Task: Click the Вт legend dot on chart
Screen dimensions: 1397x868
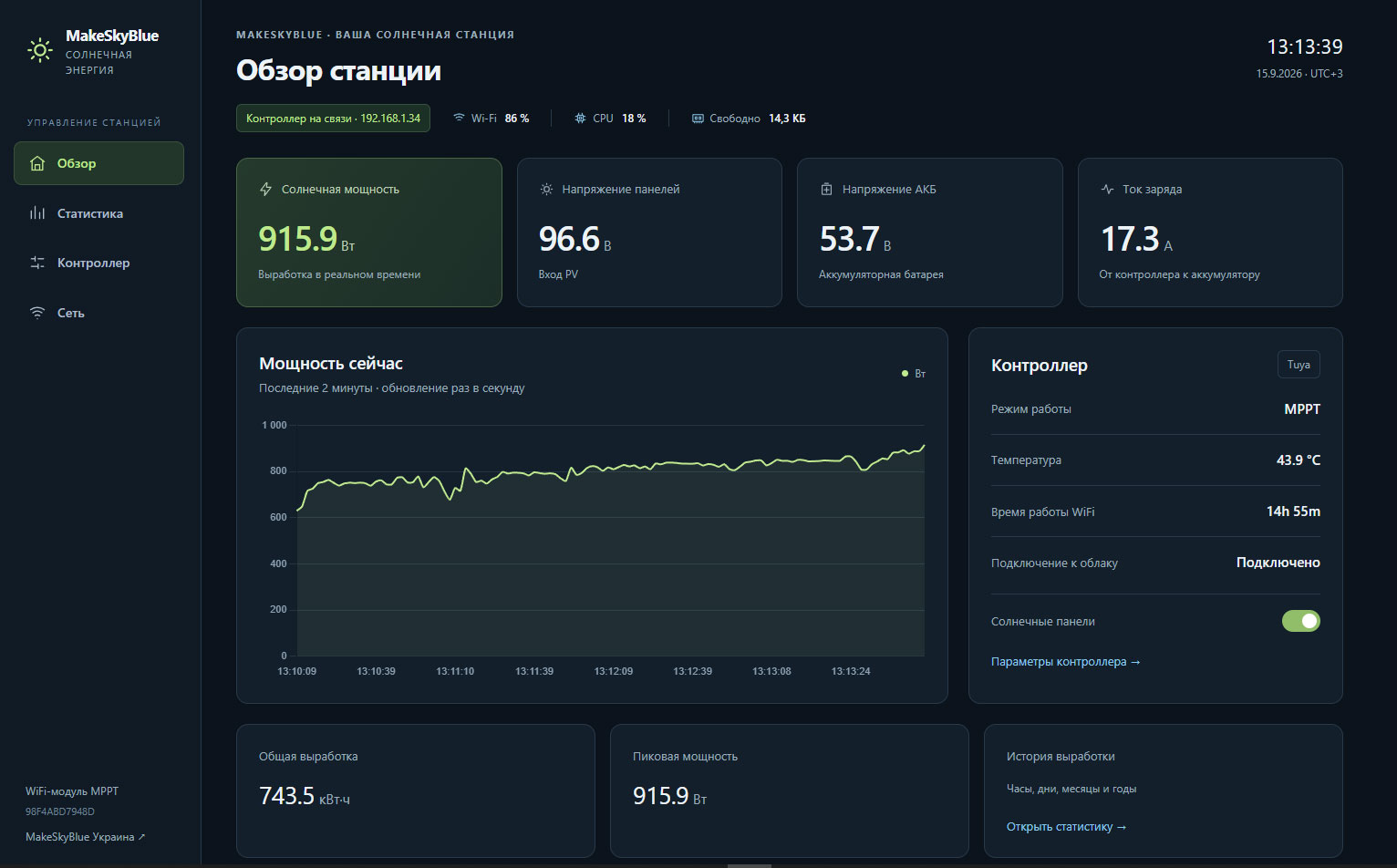Action: tap(905, 374)
